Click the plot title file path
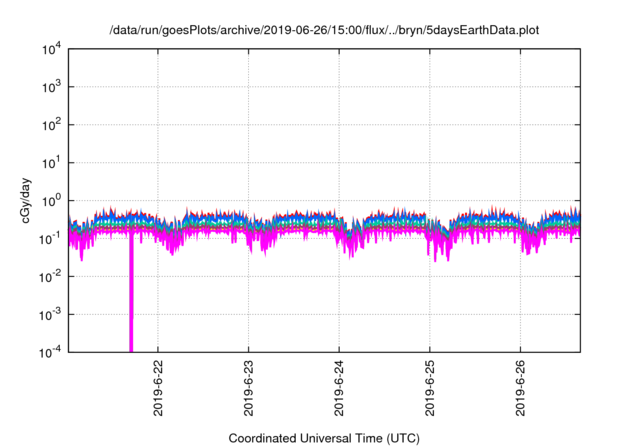This screenshot has width=640, height=448. click(324, 30)
